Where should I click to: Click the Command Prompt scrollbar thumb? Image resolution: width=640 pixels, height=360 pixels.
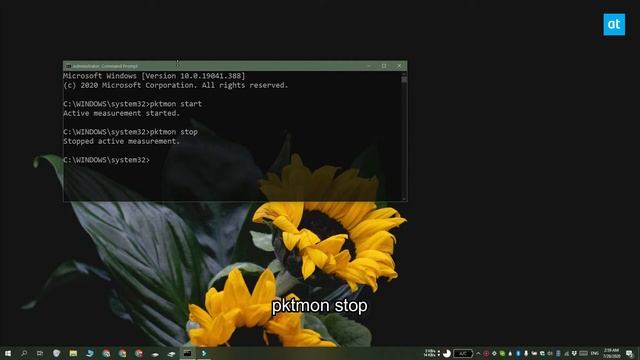click(404, 80)
